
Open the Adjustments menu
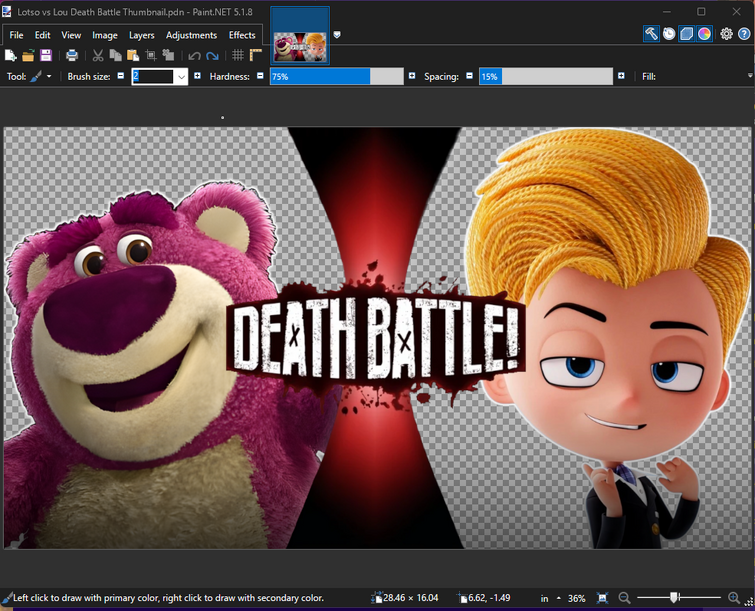[x=191, y=35]
